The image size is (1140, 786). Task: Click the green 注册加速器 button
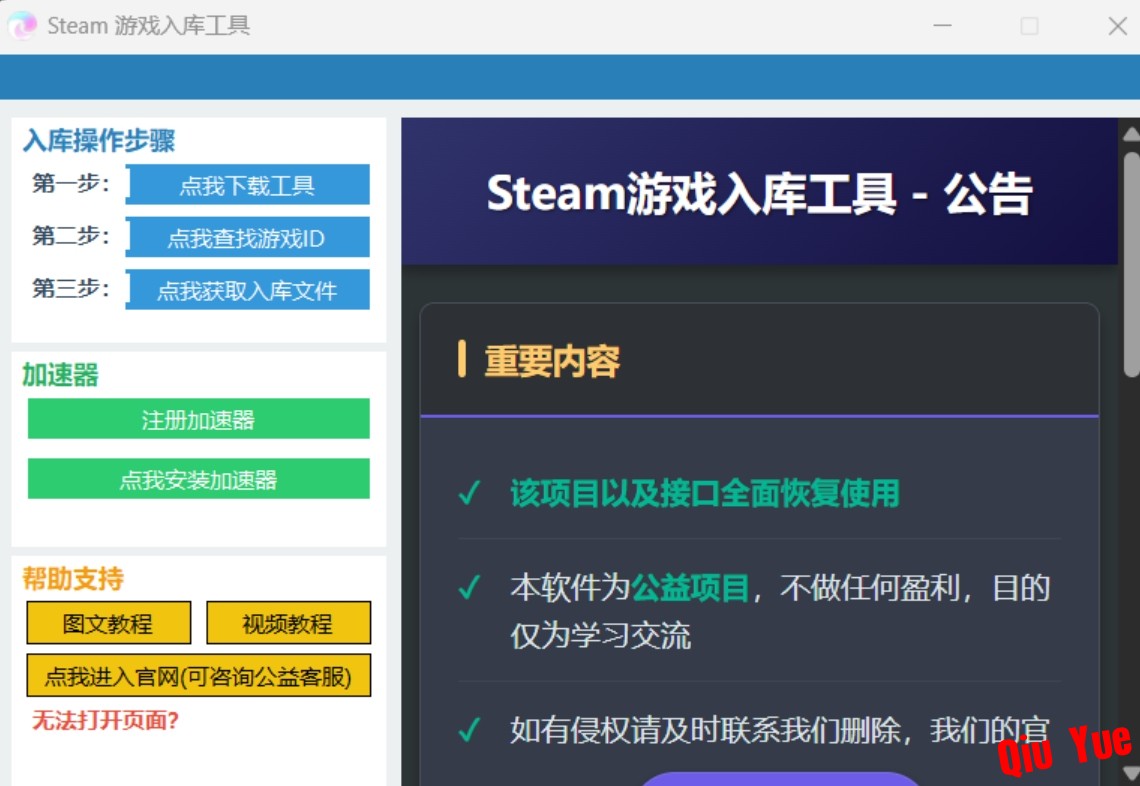[198, 419]
